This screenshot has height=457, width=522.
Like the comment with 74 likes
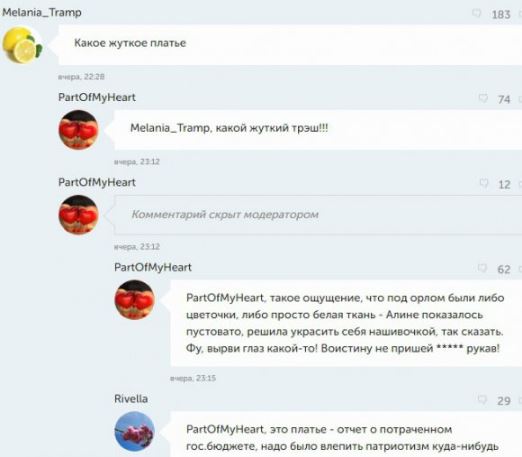(483, 98)
